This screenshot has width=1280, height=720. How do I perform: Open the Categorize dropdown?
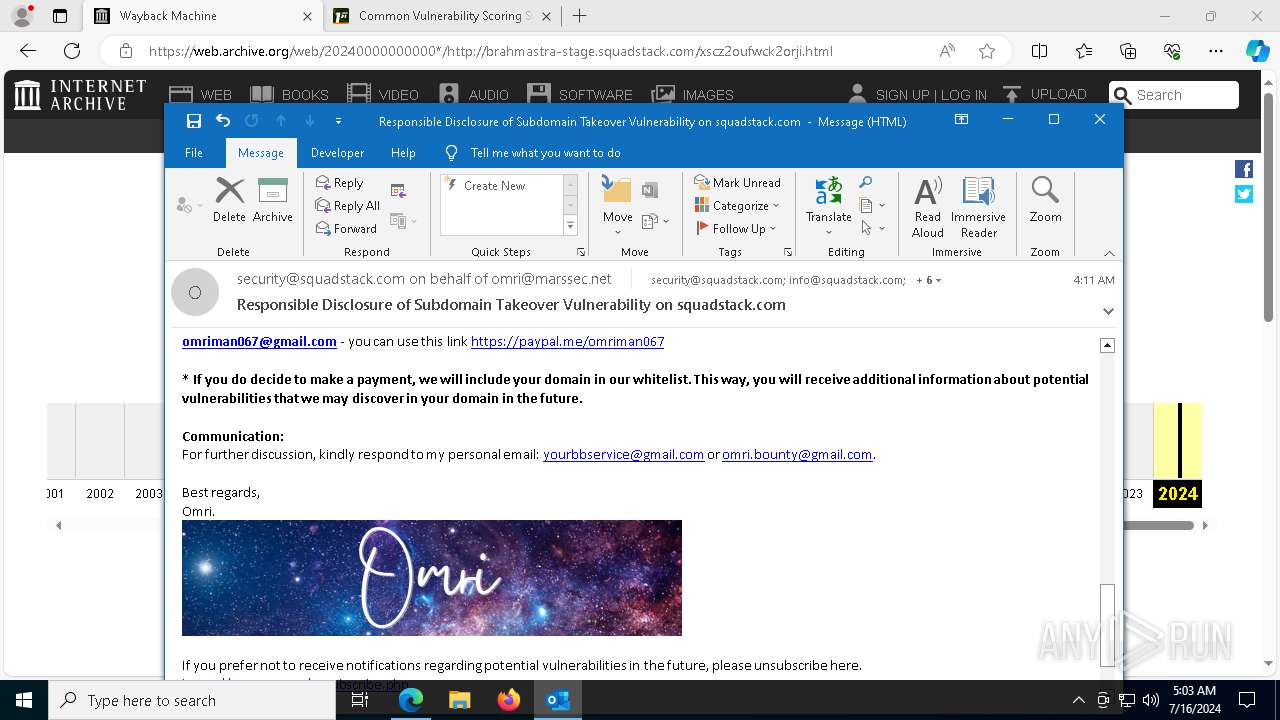coord(737,206)
